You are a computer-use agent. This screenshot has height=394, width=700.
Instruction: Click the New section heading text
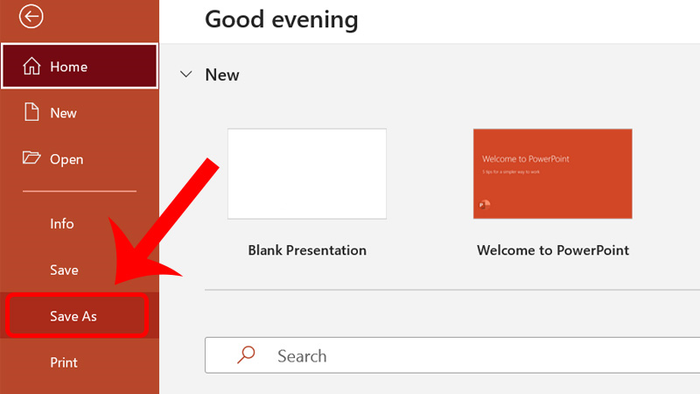[x=222, y=75]
